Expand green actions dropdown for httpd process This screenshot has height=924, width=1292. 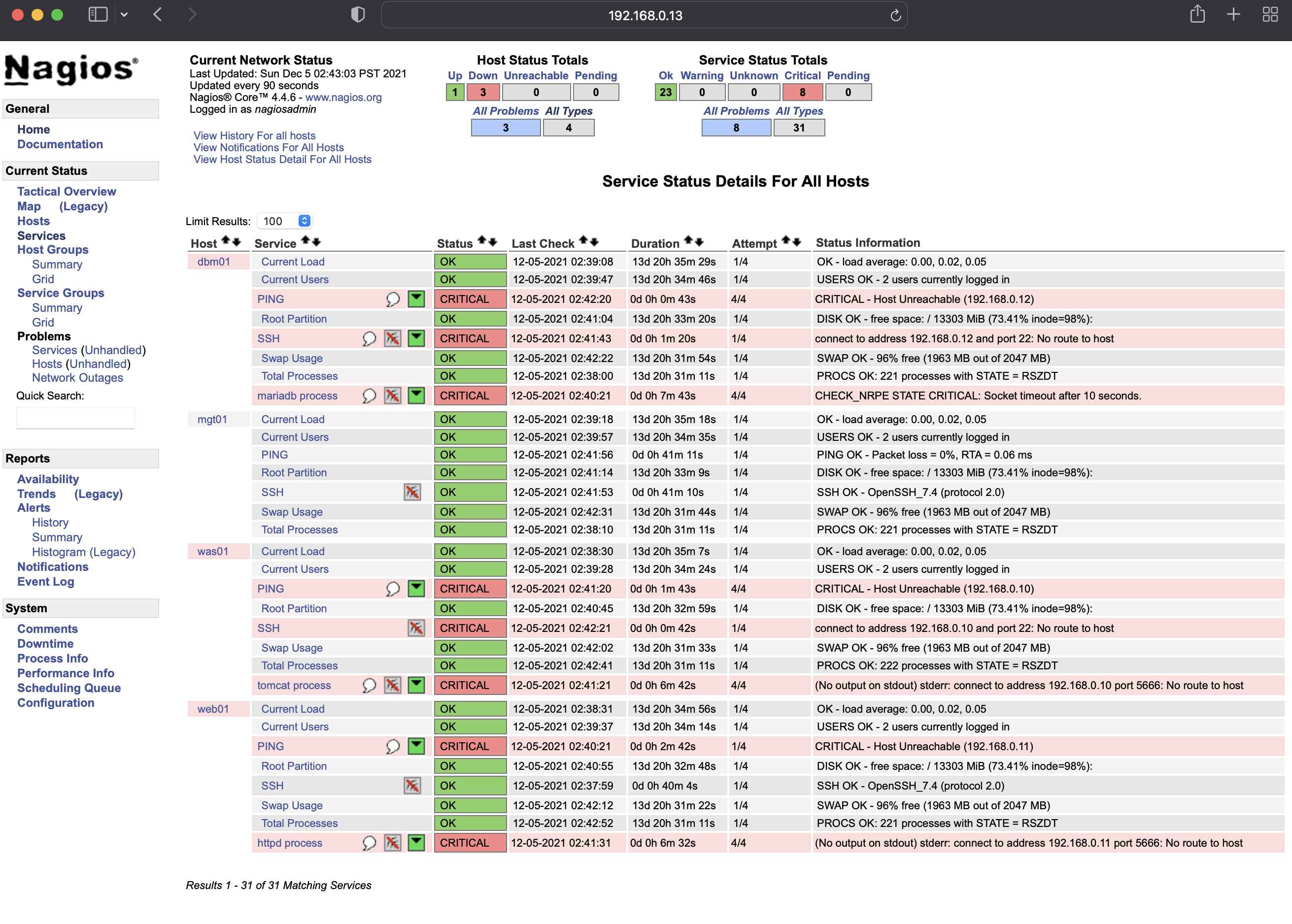pyautogui.click(x=416, y=843)
